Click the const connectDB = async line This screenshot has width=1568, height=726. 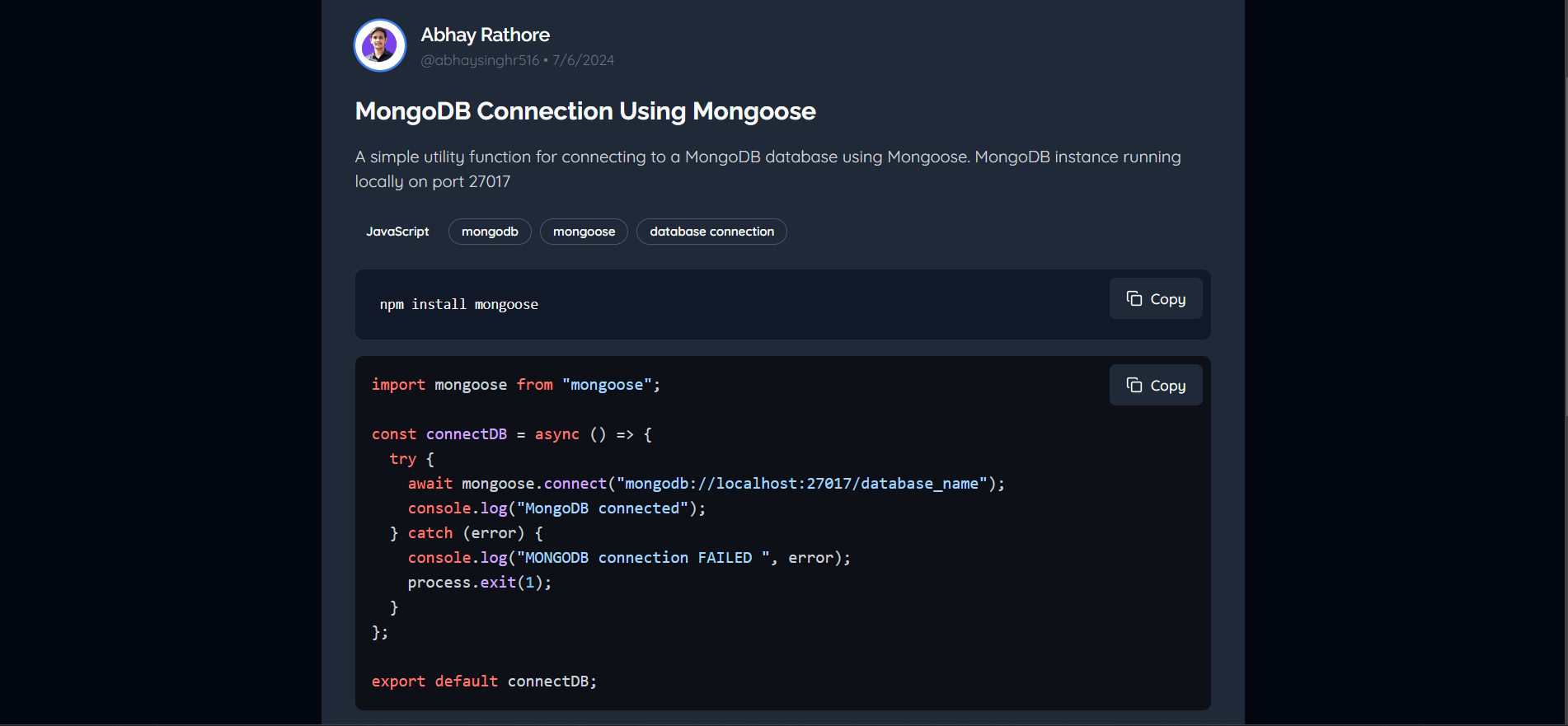512,434
